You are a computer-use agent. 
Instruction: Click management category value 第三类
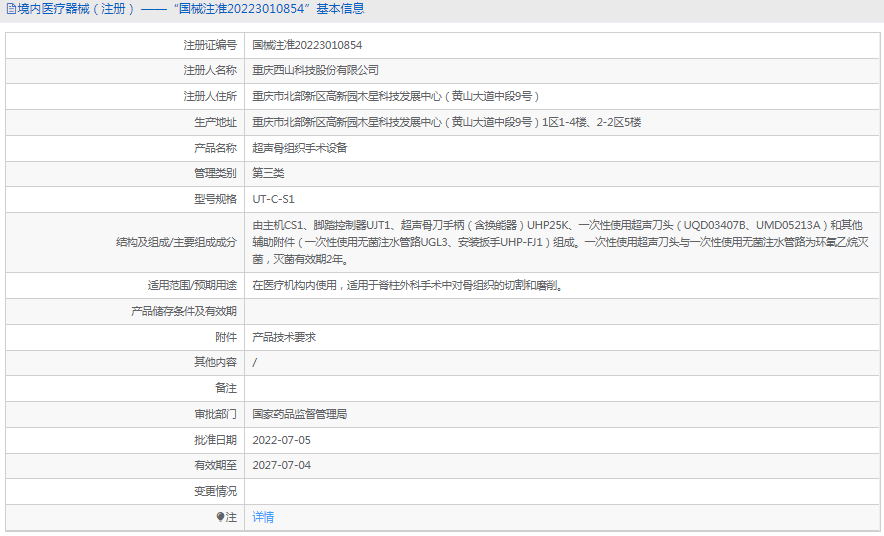268,173
